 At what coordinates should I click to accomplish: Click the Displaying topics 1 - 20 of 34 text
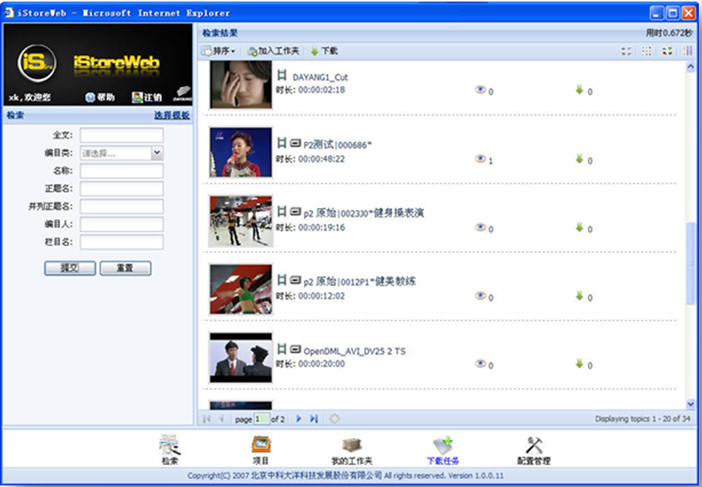643,419
